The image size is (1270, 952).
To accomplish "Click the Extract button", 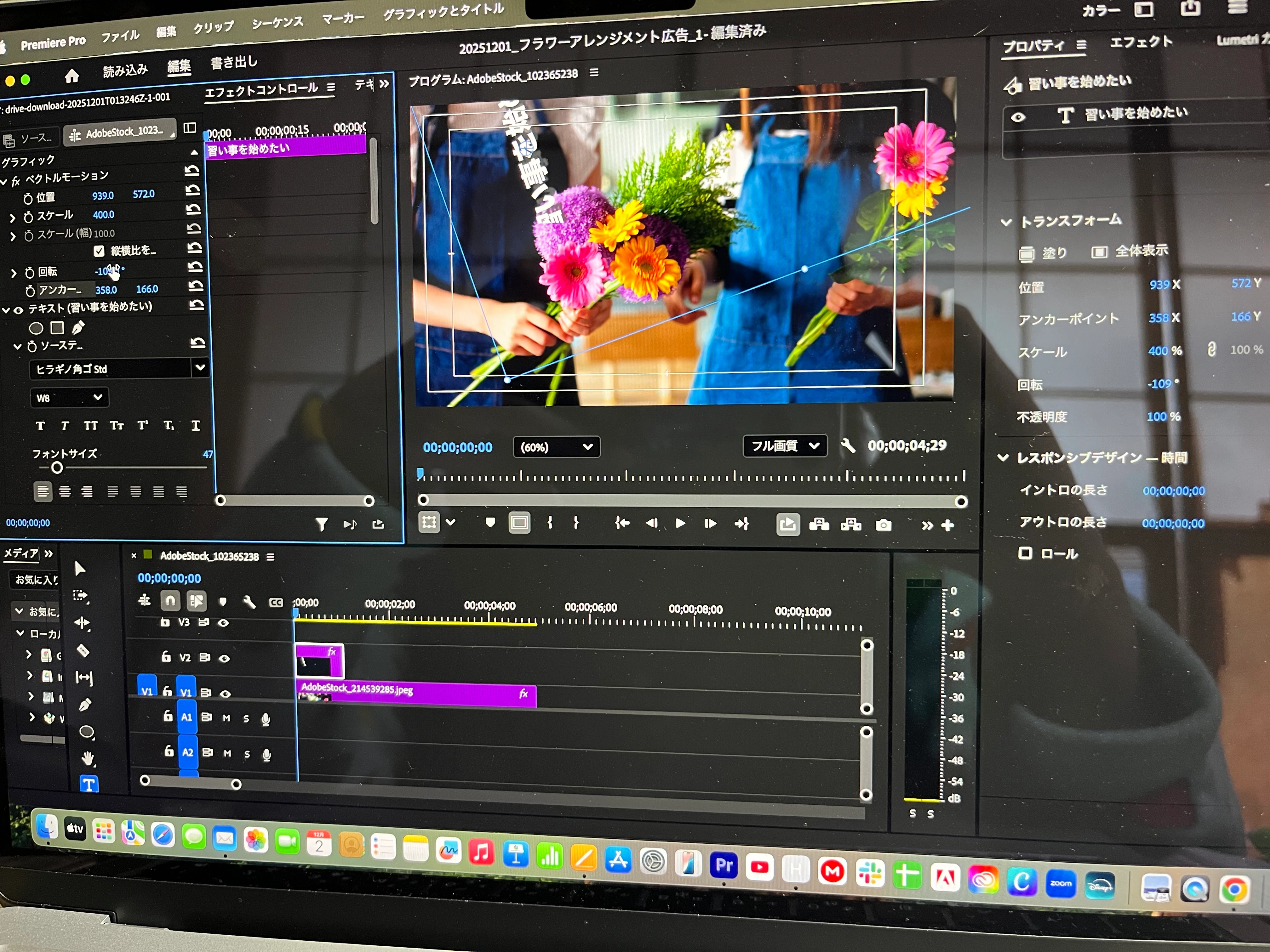I will (851, 524).
